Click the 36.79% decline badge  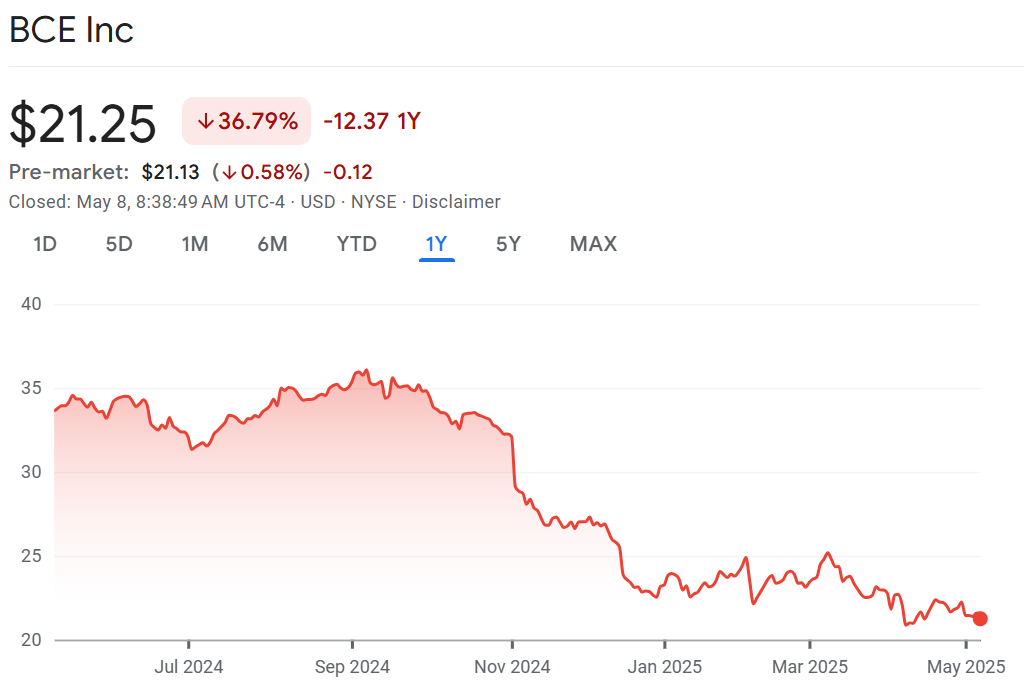pos(246,122)
